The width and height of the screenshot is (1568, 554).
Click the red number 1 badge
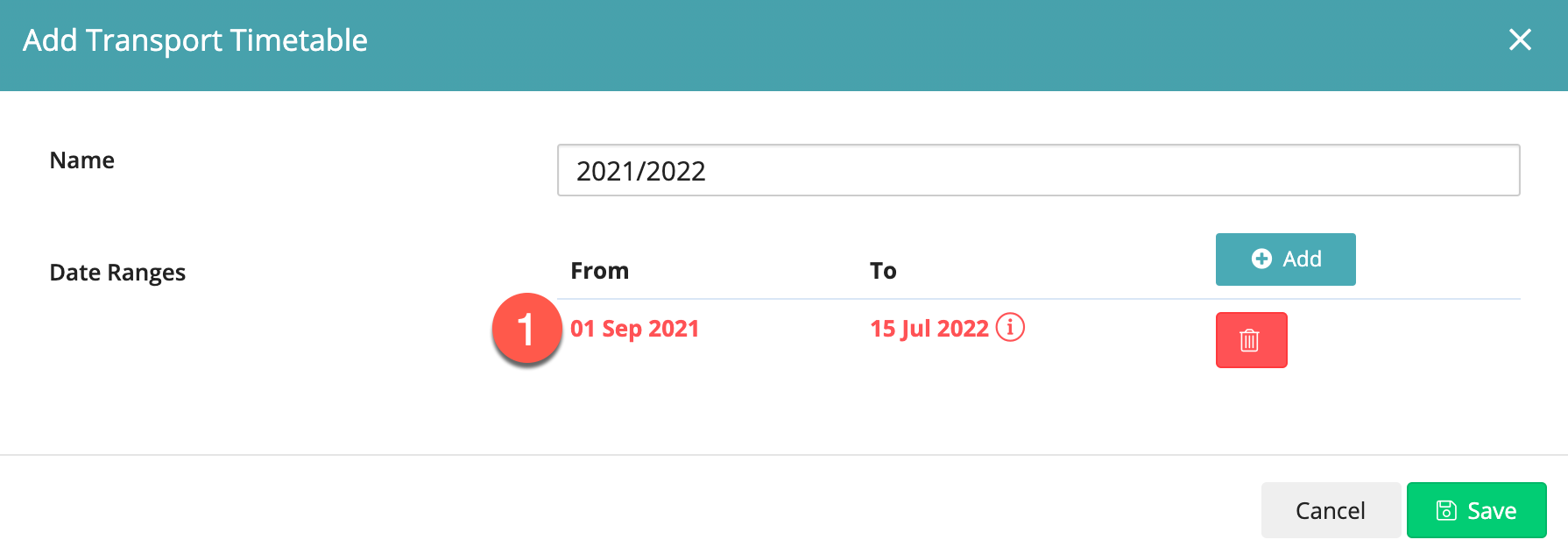tap(526, 330)
